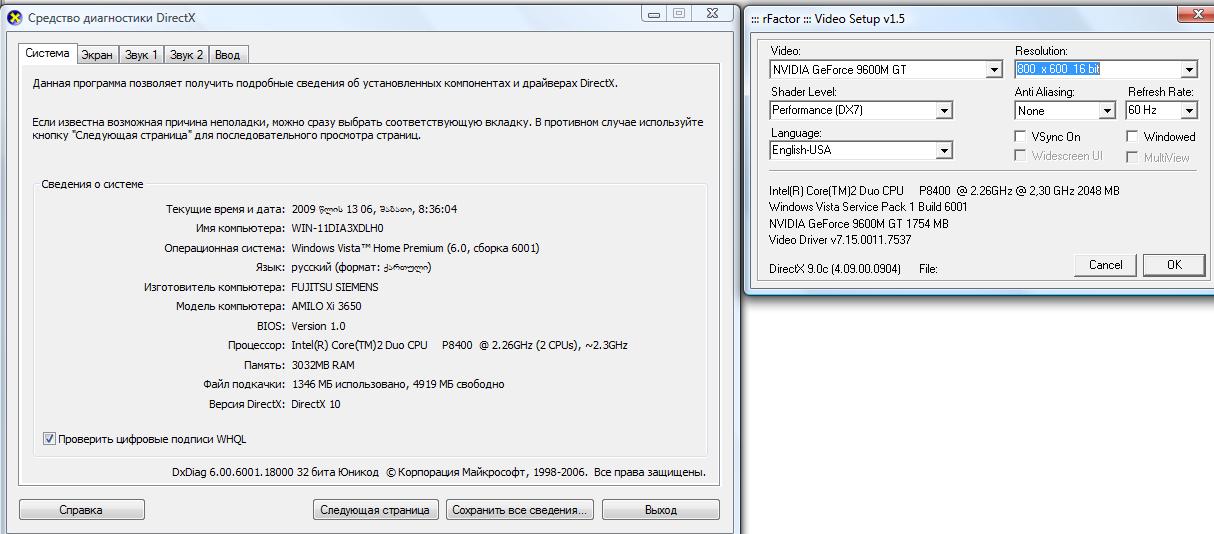
Task: Click the NVIDIA GeForce 9600M GT 1754 MB line
Action: [859, 224]
